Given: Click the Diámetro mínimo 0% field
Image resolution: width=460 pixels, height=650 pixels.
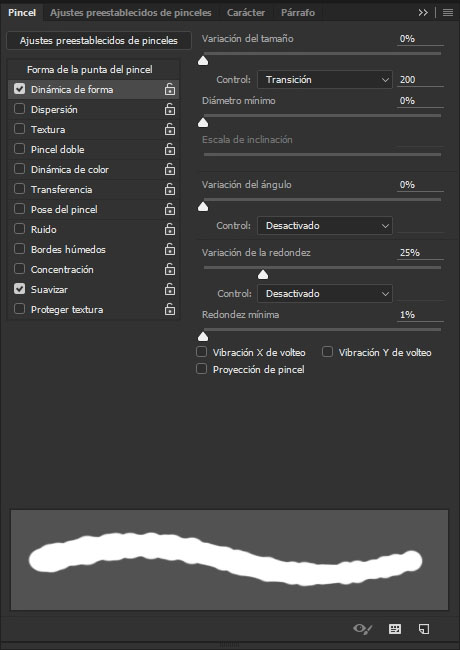Looking at the screenshot, I should (420, 100).
